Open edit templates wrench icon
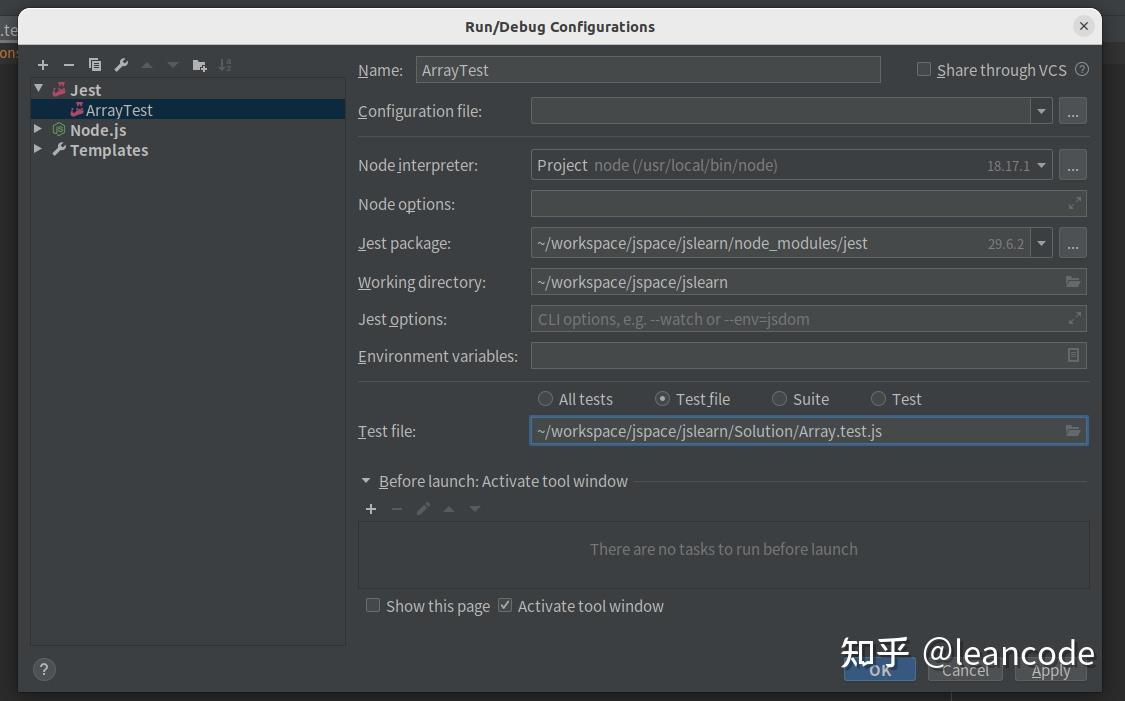Viewport: 1125px width, 701px height. tap(121, 65)
